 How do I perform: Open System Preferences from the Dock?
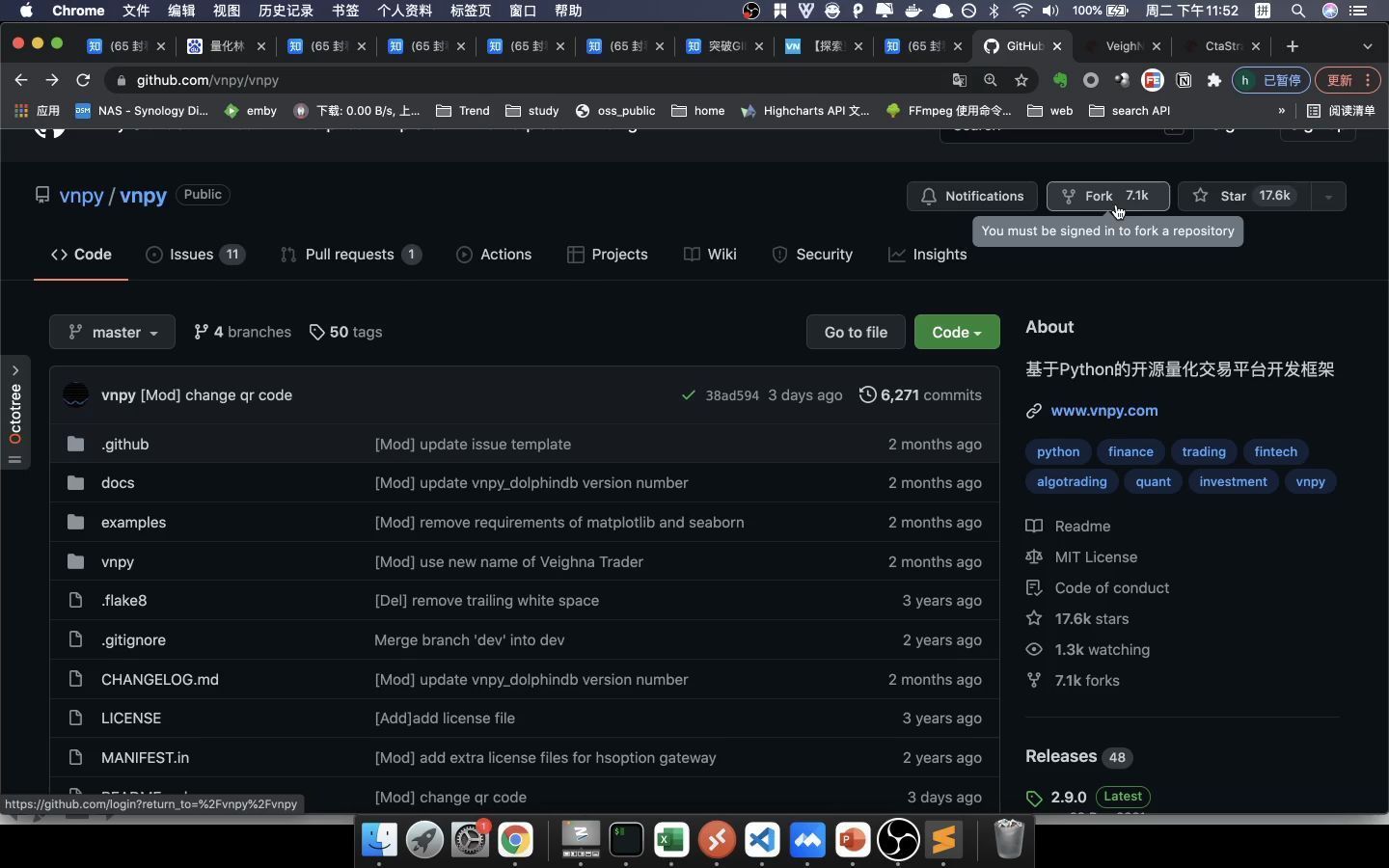(x=471, y=840)
